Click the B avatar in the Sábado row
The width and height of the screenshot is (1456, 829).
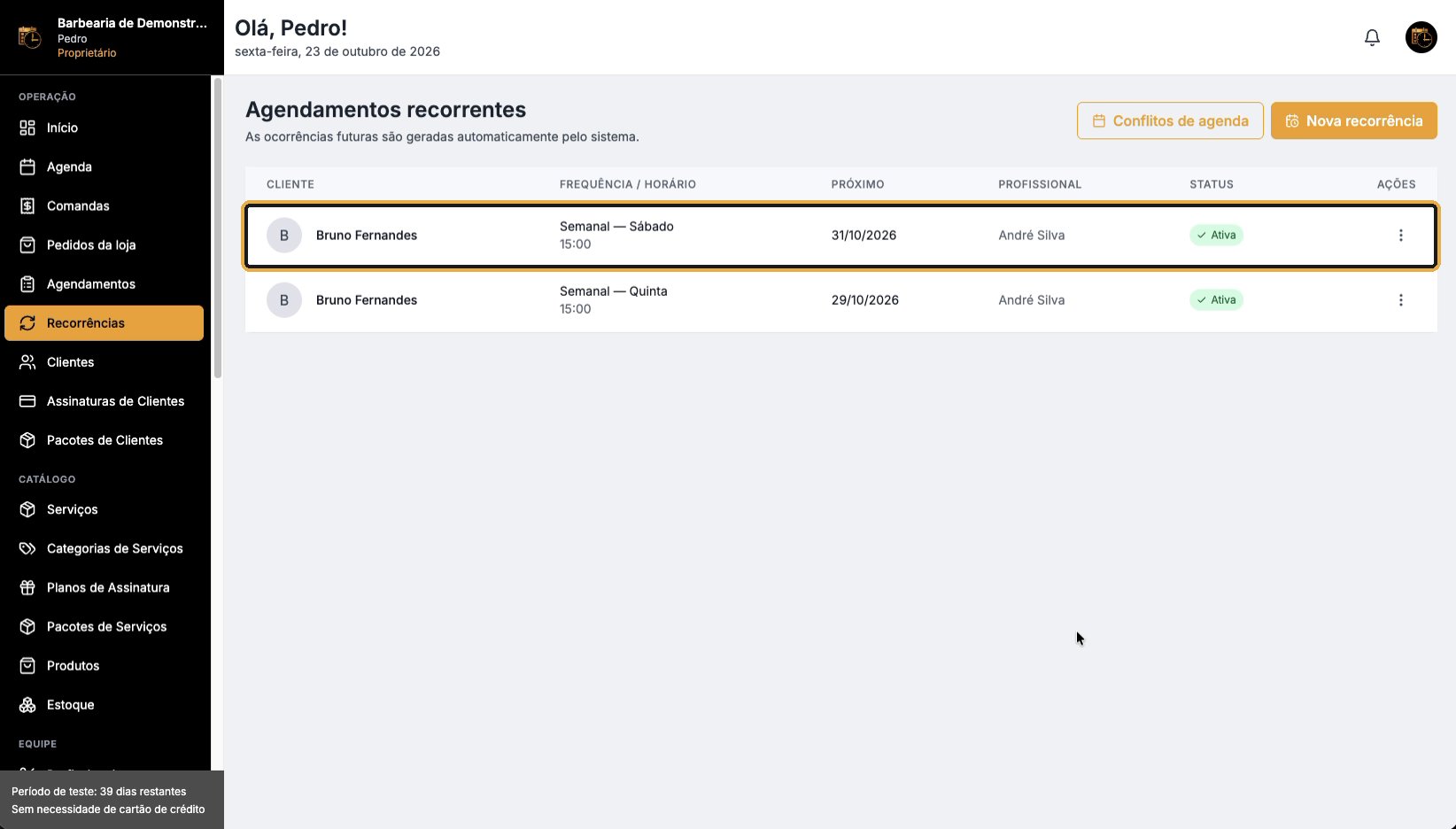(x=284, y=235)
